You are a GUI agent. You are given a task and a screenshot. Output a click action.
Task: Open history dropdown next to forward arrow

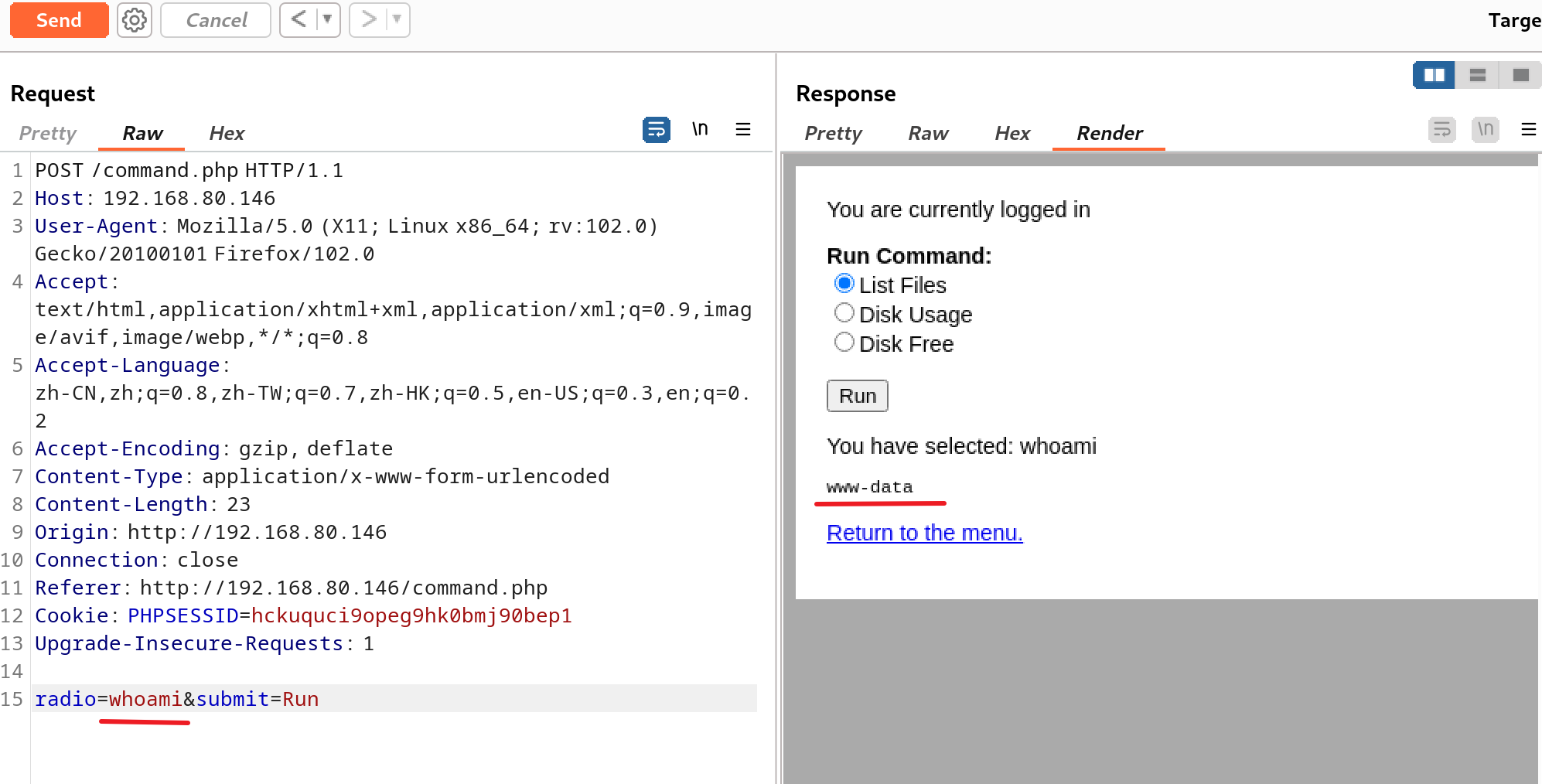(x=397, y=19)
